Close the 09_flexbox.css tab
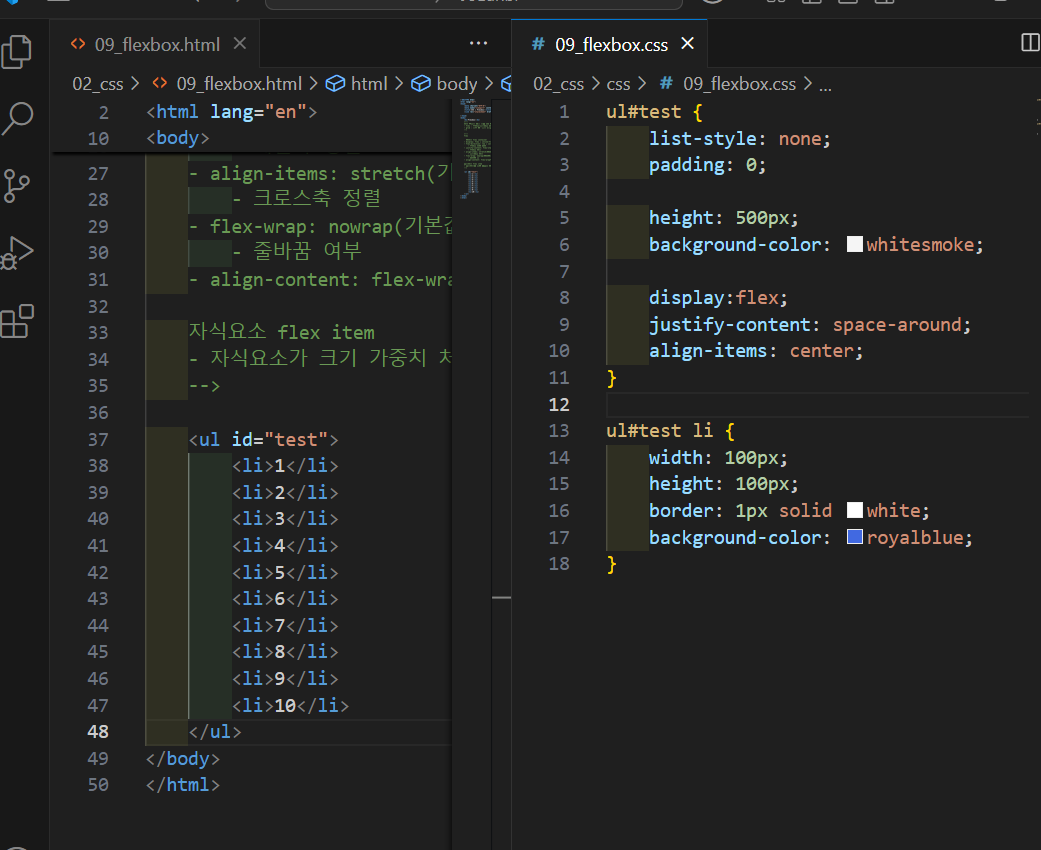The height and width of the screenshot is (850, 1041). (688, 44)
